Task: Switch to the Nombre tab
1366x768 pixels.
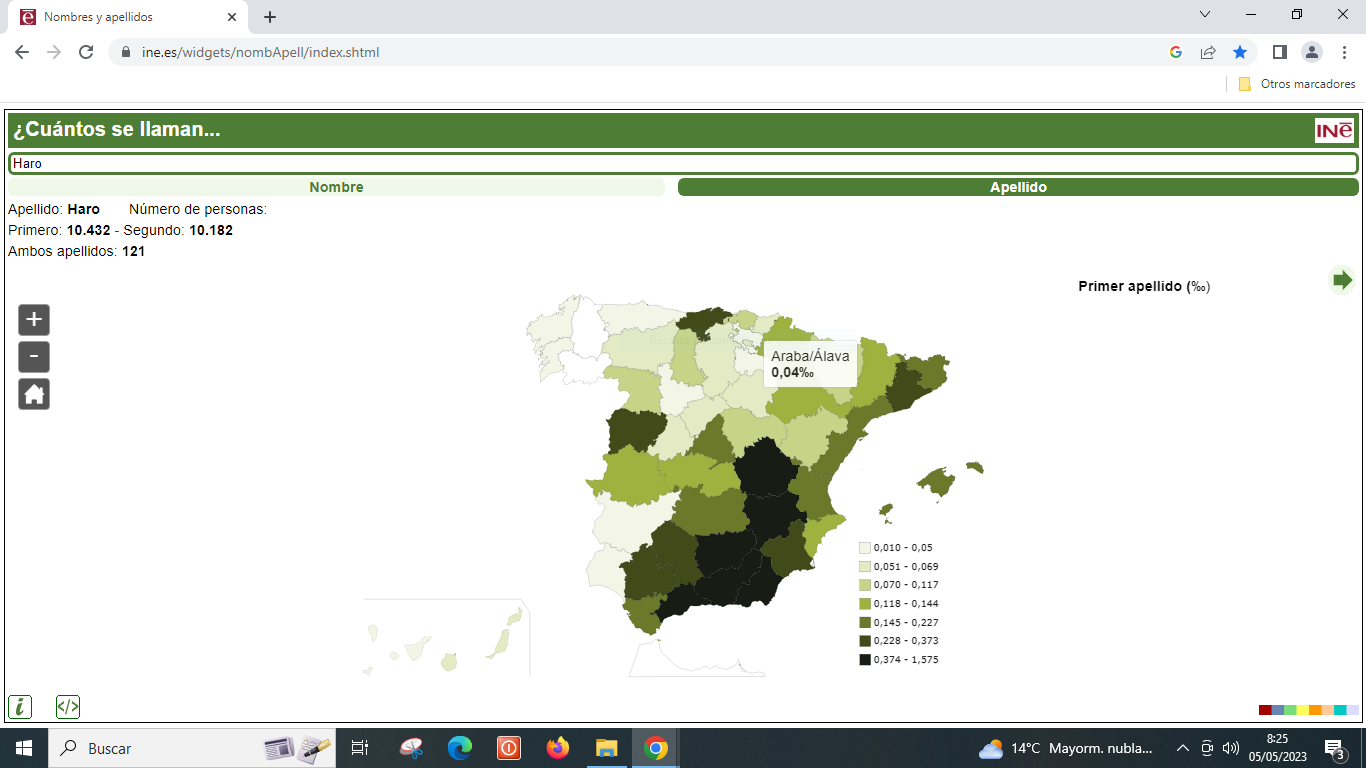Action: tap(336, 187)
